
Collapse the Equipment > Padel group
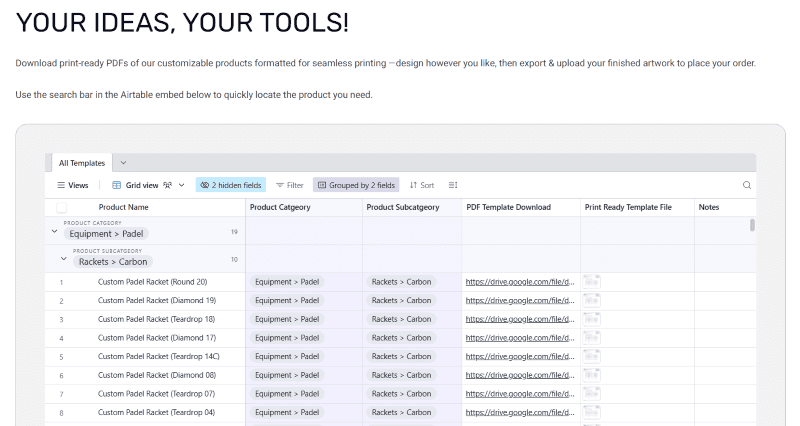tap(55, 232)
